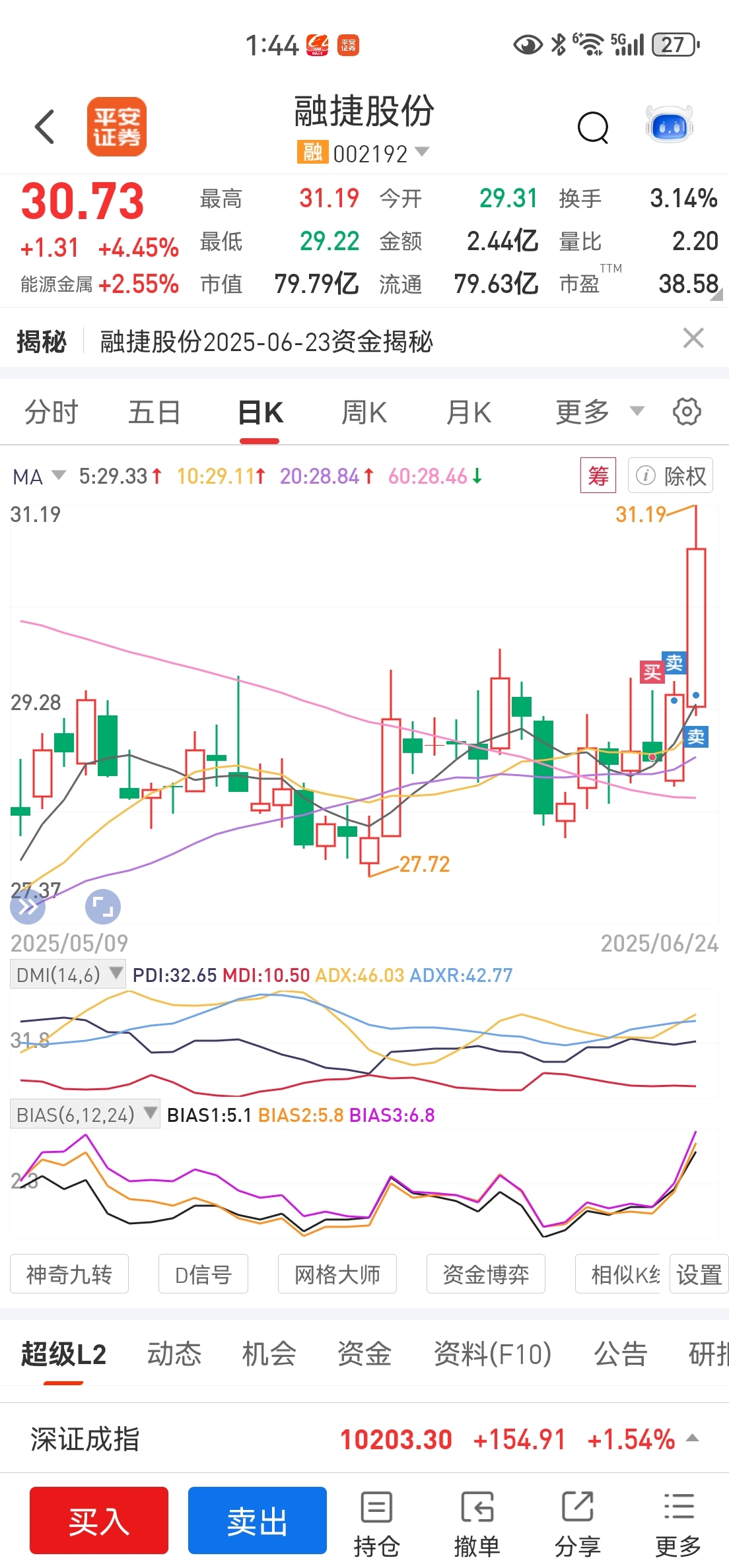This screenshot has width=729, height=1568.
Task: Switch to 周K tab
Action: [x=364, y=412]
